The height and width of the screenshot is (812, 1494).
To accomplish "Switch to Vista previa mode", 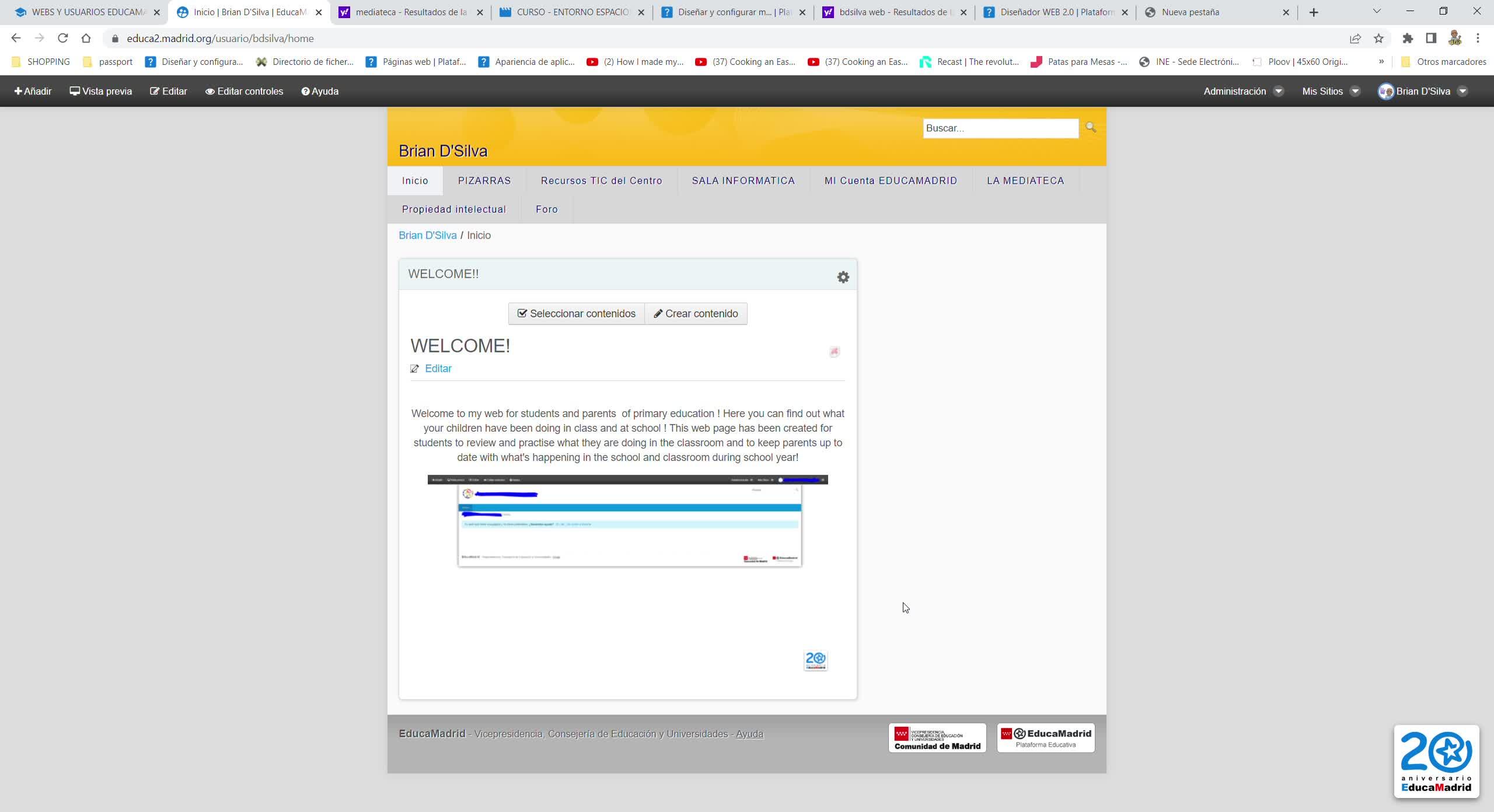I will [101, 91].
